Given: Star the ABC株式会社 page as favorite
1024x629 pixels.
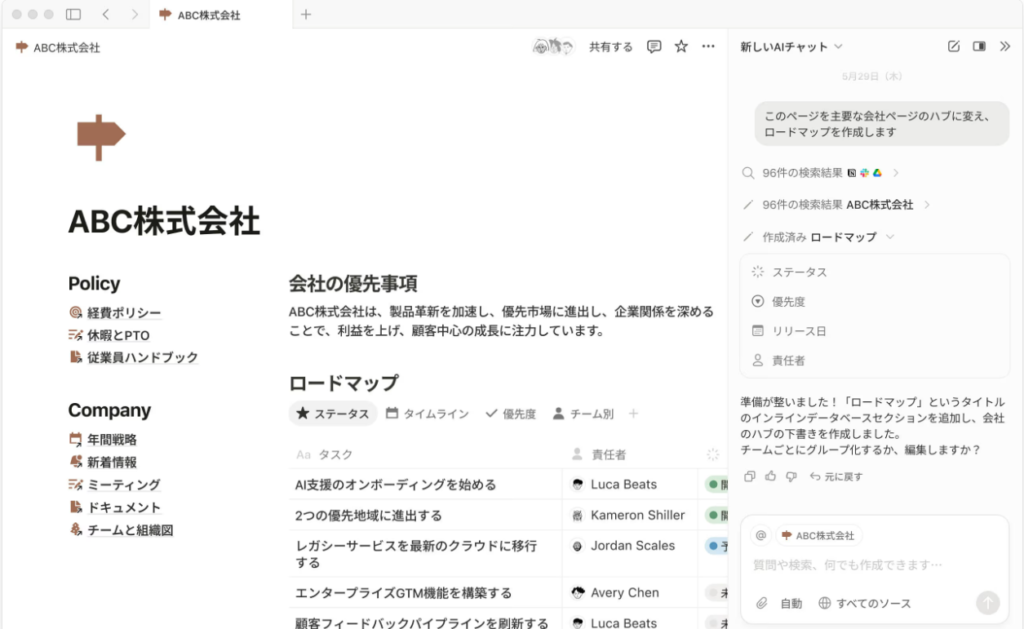Looking at the screenshot, I should click(680, 45).
